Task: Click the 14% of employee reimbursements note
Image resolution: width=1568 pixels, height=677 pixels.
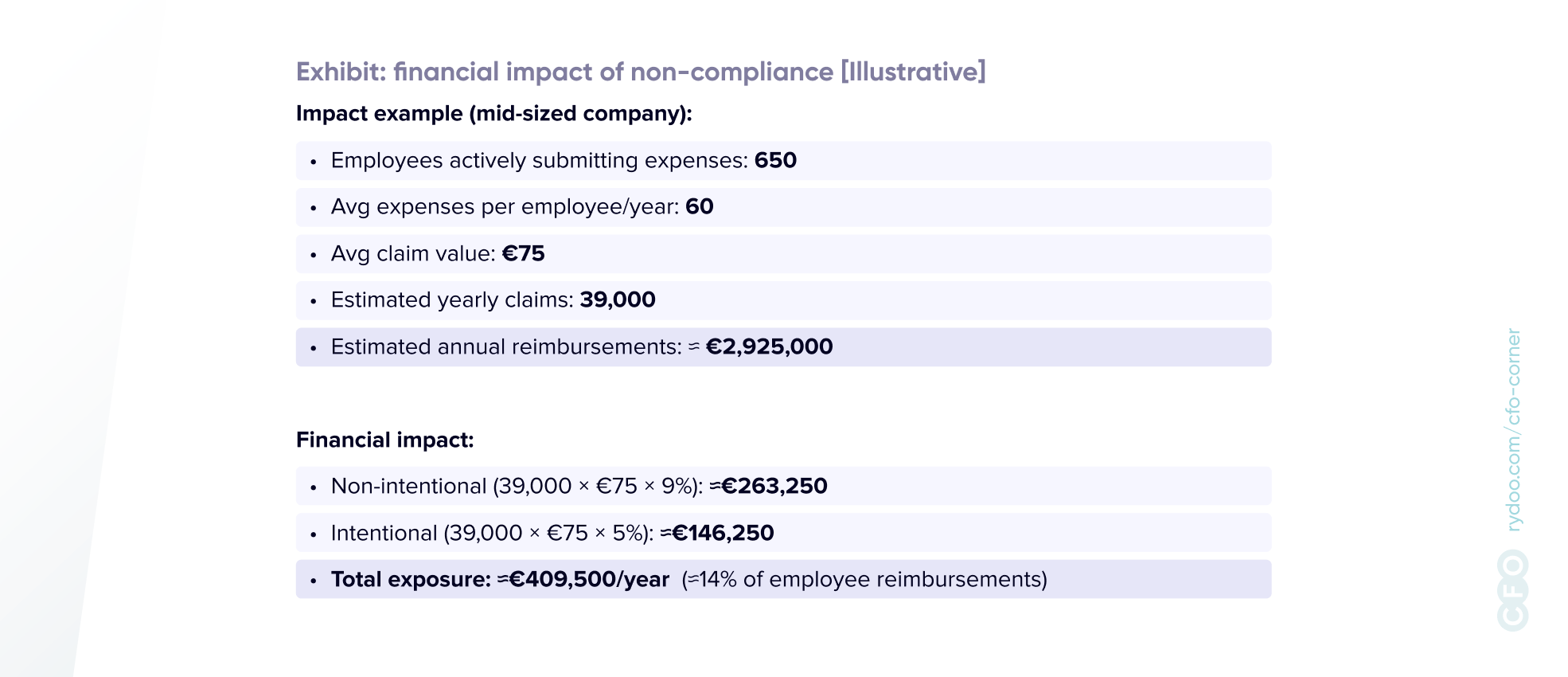Action: tap(864, 580)
